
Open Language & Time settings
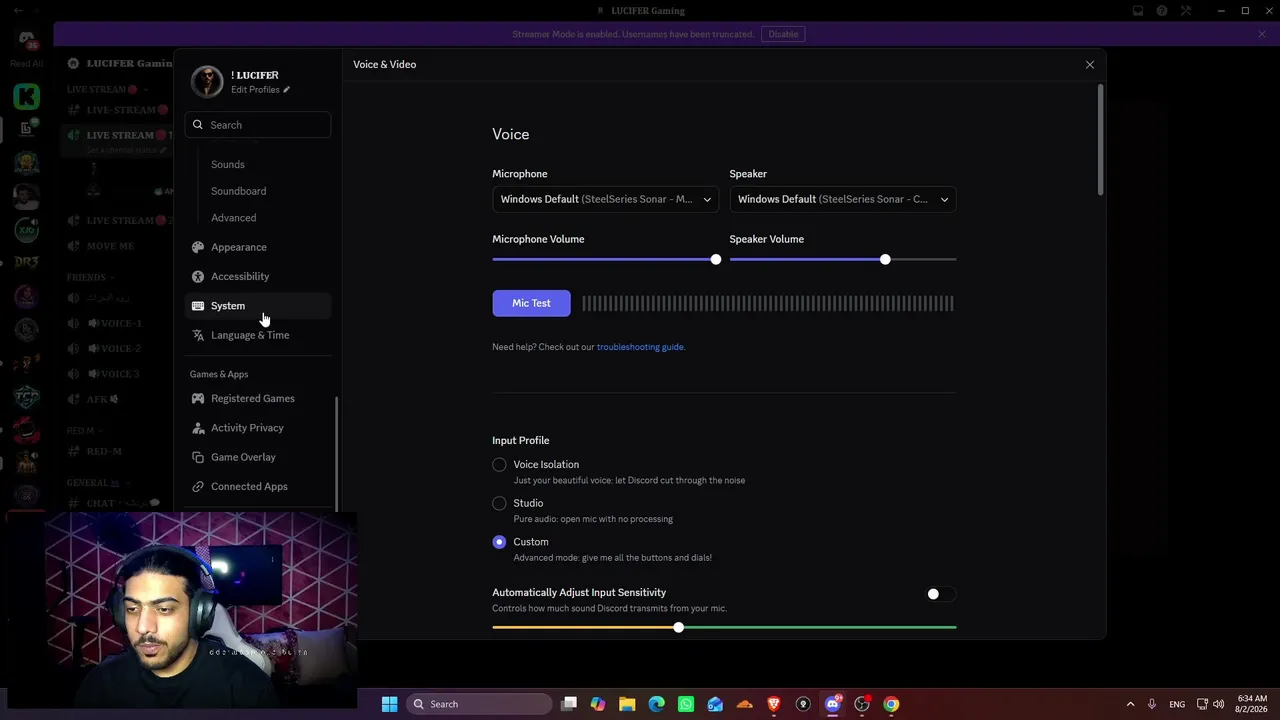pos(258,335)
